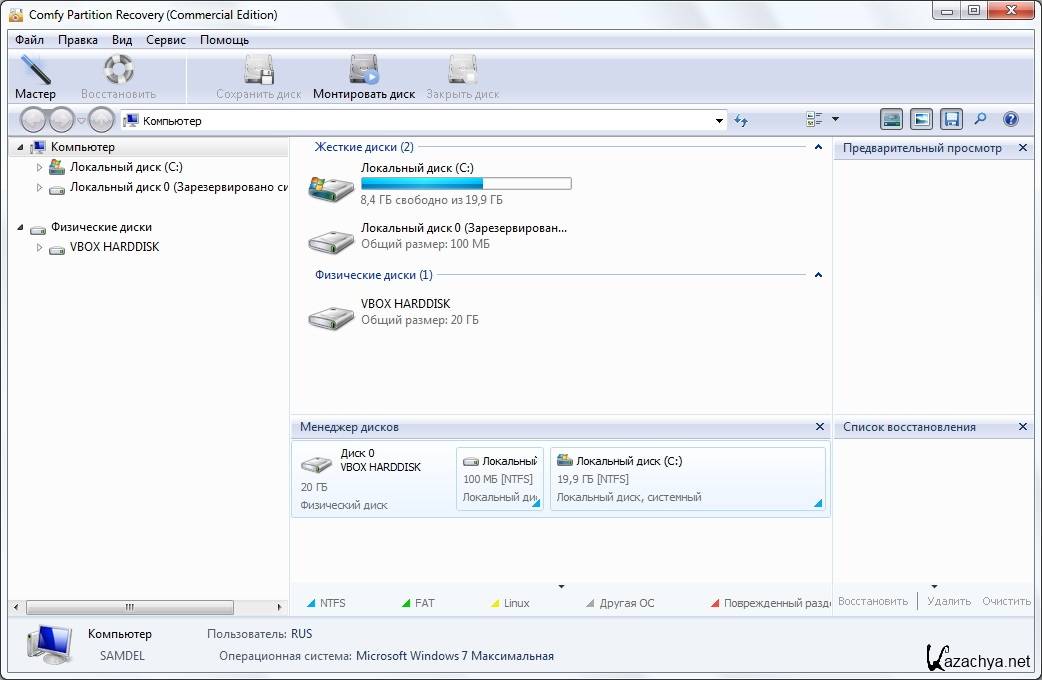Click the magnifier search icon
The image size is (1042, 680).
(x=980, y=120)
